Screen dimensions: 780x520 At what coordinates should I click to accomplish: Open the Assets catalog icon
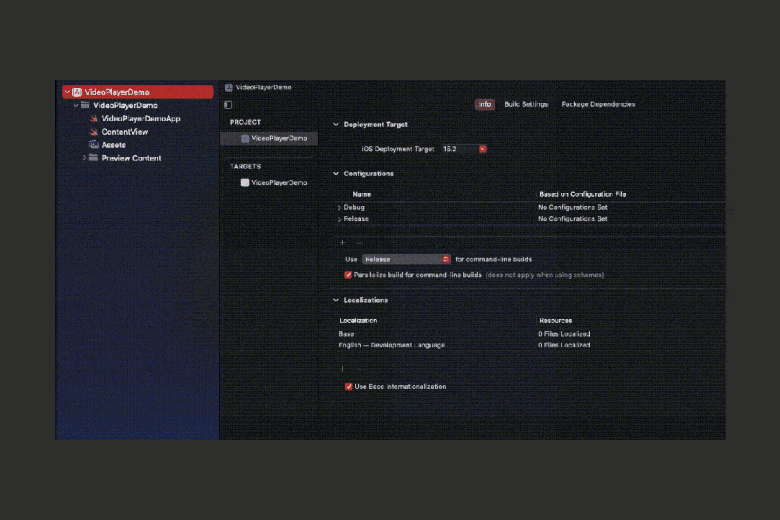click(x=94, y=145)
